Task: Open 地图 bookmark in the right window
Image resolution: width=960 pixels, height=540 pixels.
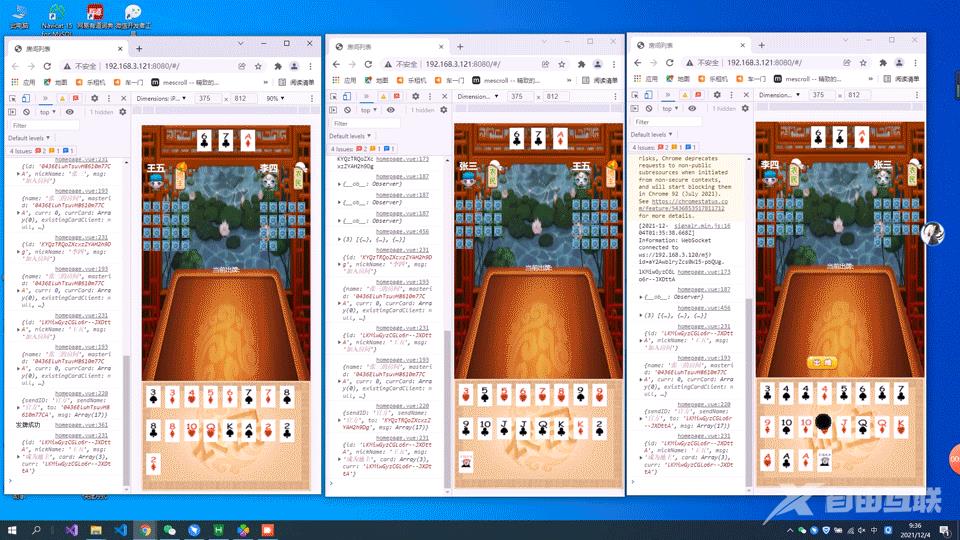Action: (x=678, y=78)
